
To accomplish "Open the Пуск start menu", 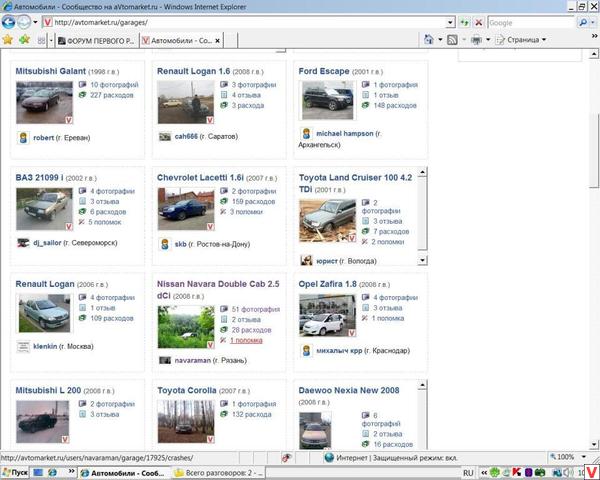I will [15, 473].
